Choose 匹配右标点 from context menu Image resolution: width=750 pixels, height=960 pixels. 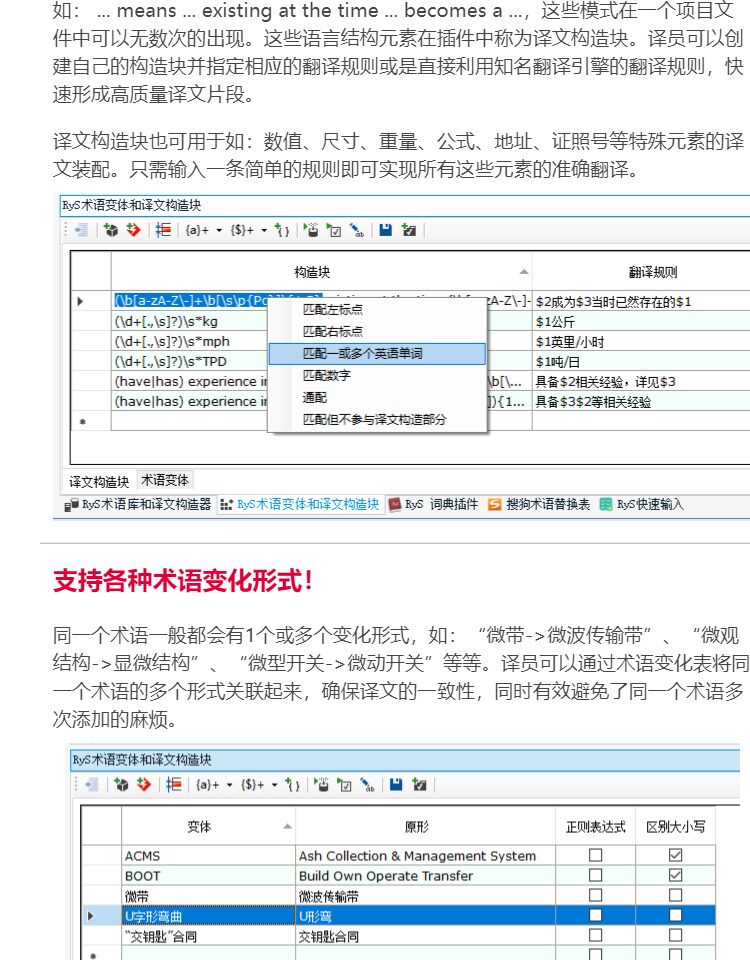[x=377, y=332]
